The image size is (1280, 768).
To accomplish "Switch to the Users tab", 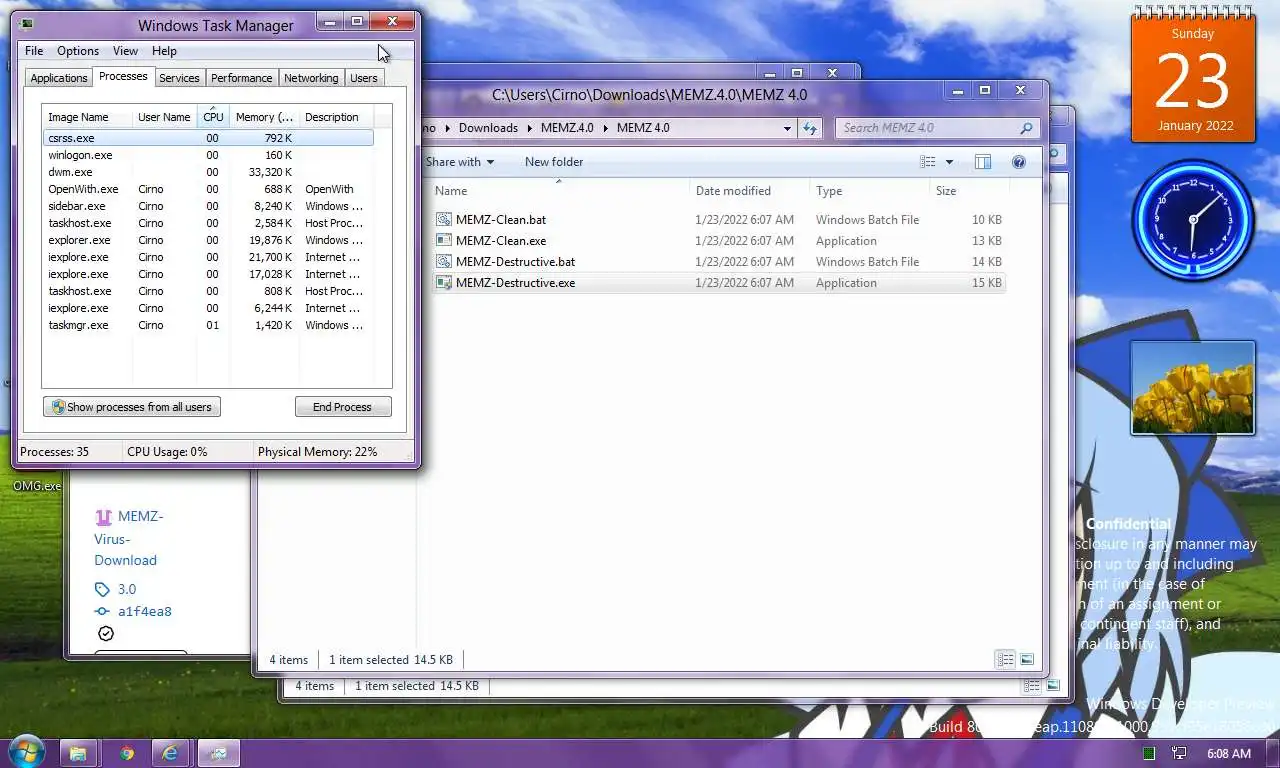I will 364,78.
